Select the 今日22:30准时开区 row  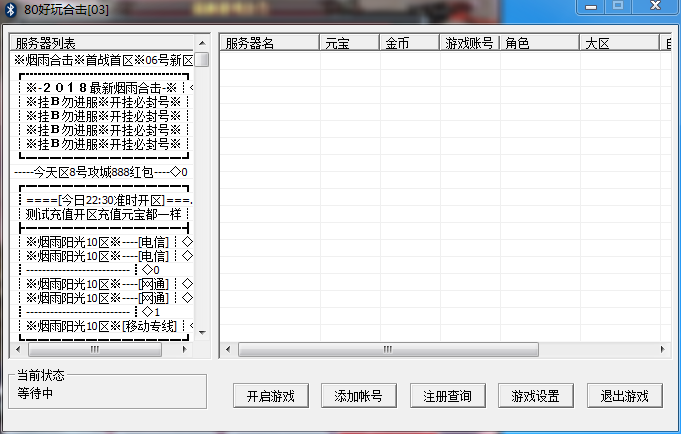[103, 200]
